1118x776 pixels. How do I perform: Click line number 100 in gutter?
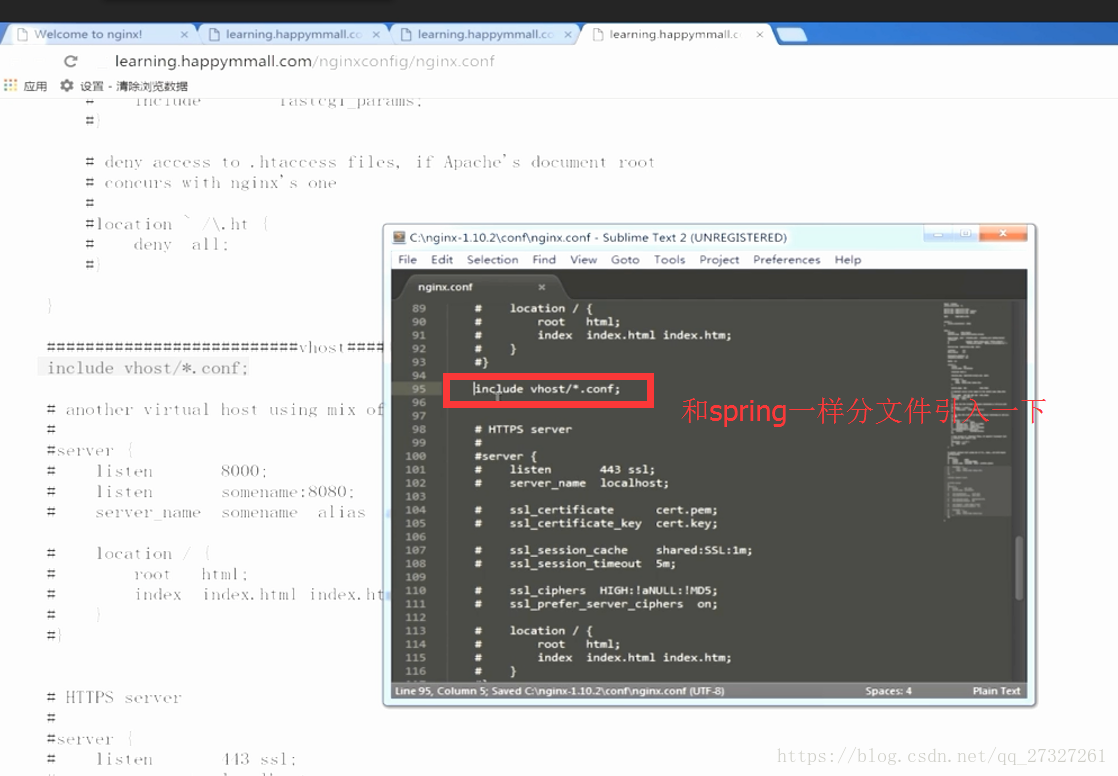pyautogui.click(x=416, y=456)
